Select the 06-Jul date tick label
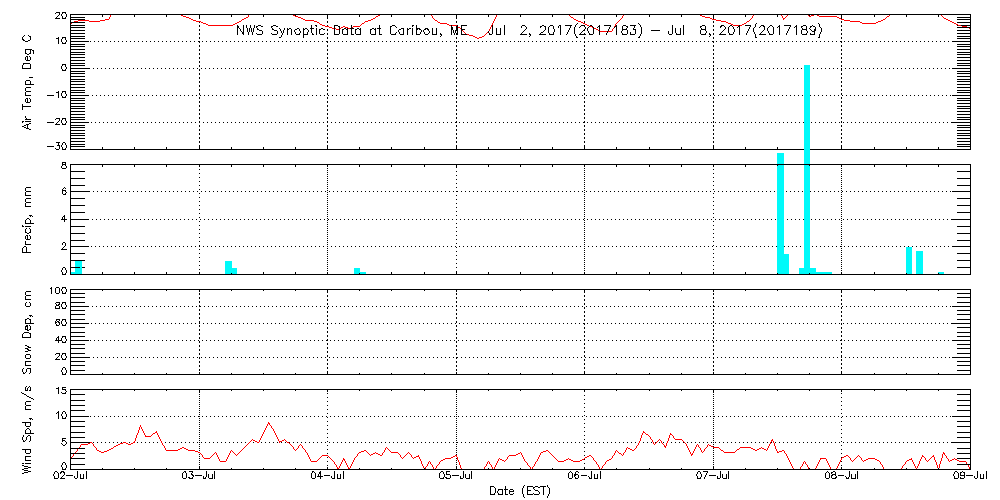This screenshot has height=500, width=1000. tap(585, 478)
